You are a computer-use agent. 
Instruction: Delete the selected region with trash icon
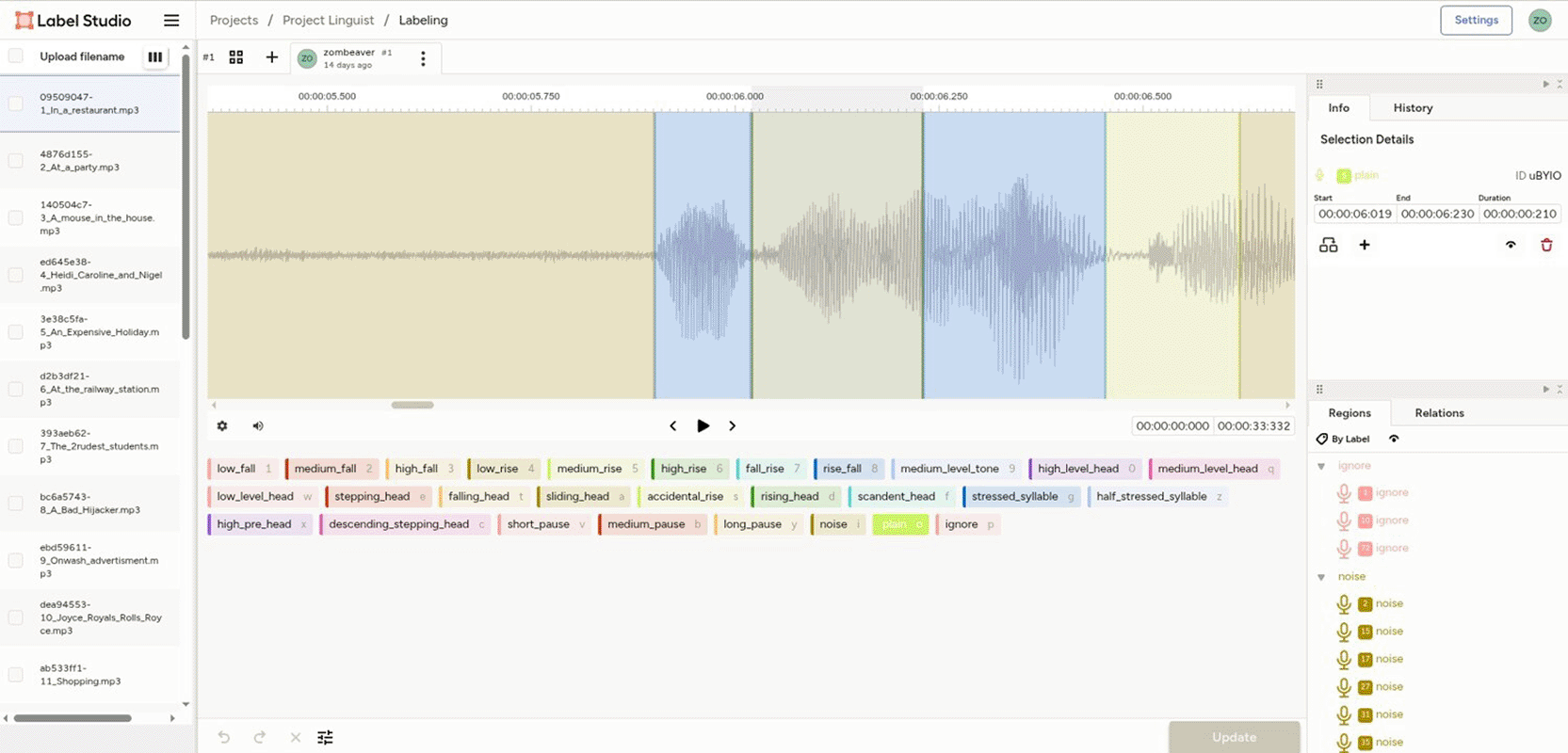pos(1546,245)
